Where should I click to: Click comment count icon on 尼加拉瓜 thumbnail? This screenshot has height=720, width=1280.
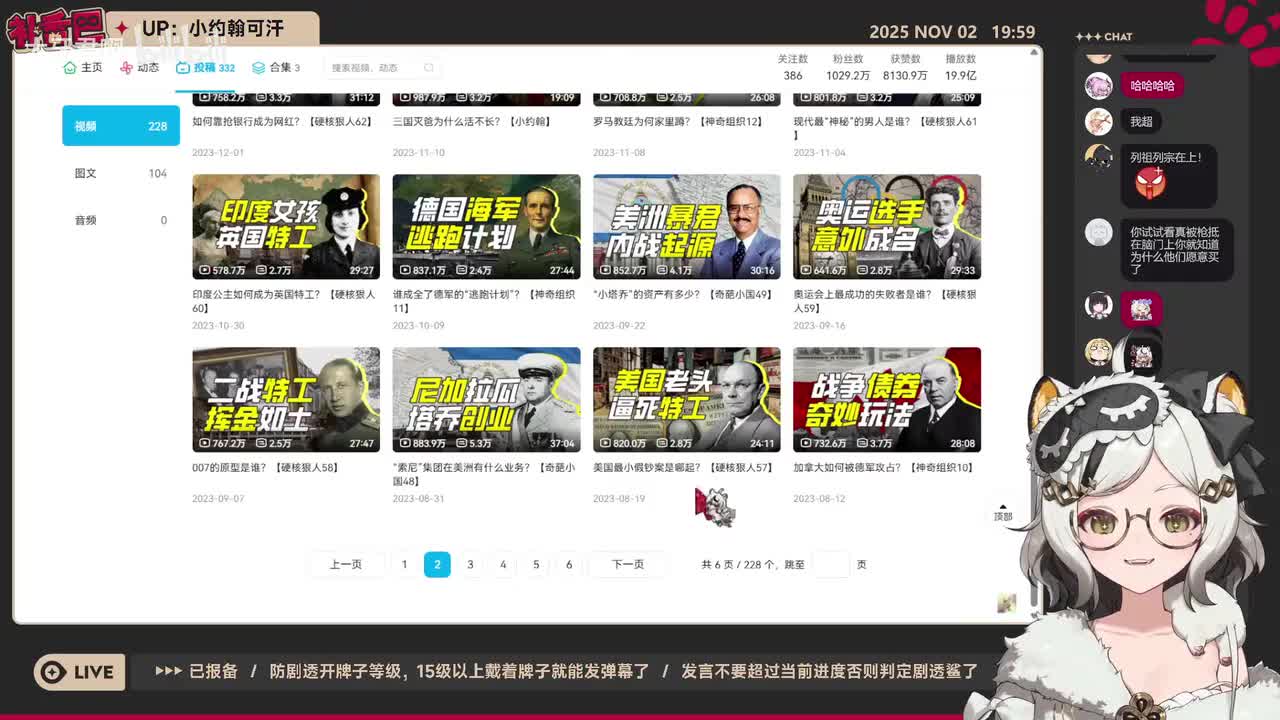tap(462, 443)
